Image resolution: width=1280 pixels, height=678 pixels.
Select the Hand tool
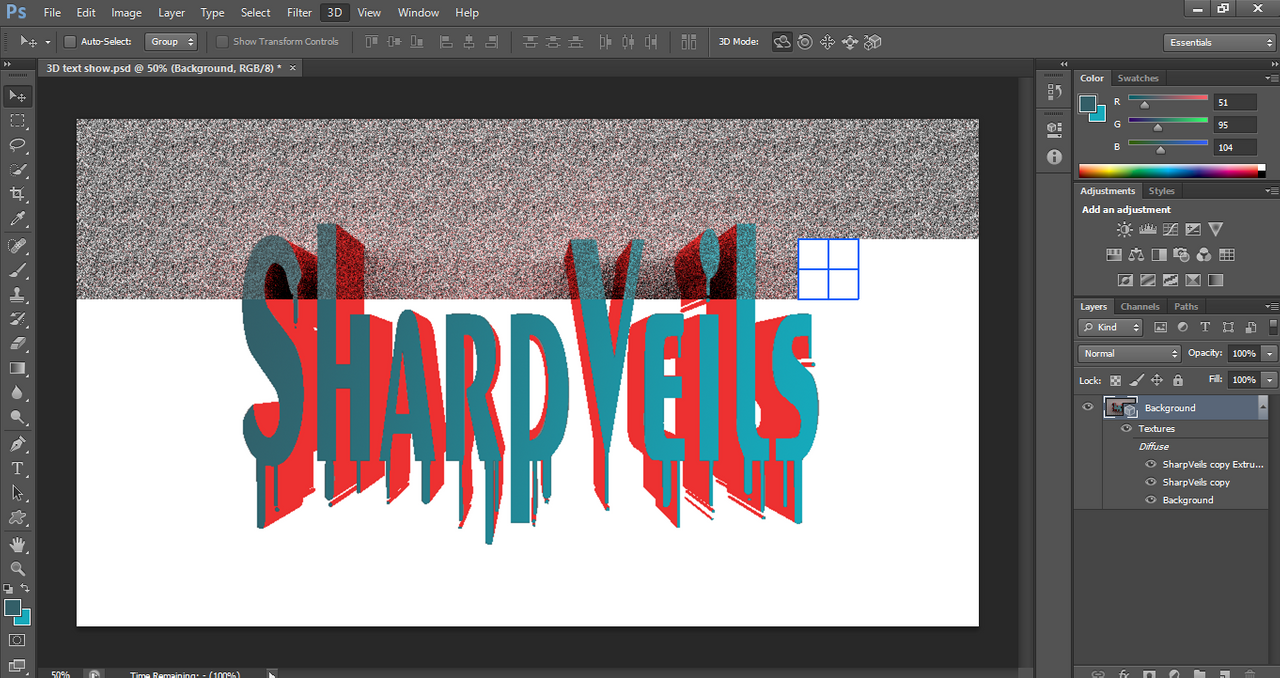[18, 544]
